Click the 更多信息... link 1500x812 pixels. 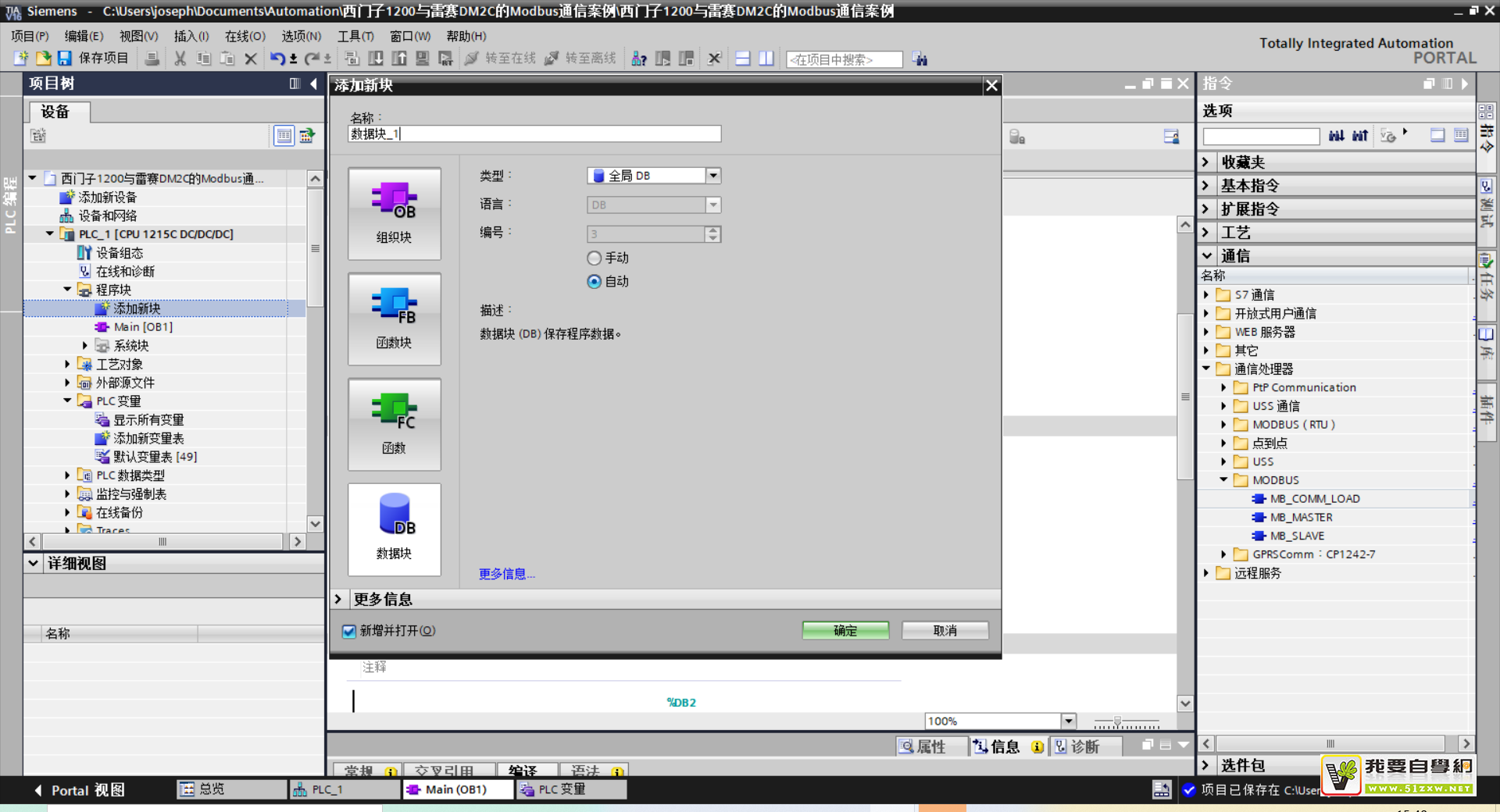click(506, 574)
